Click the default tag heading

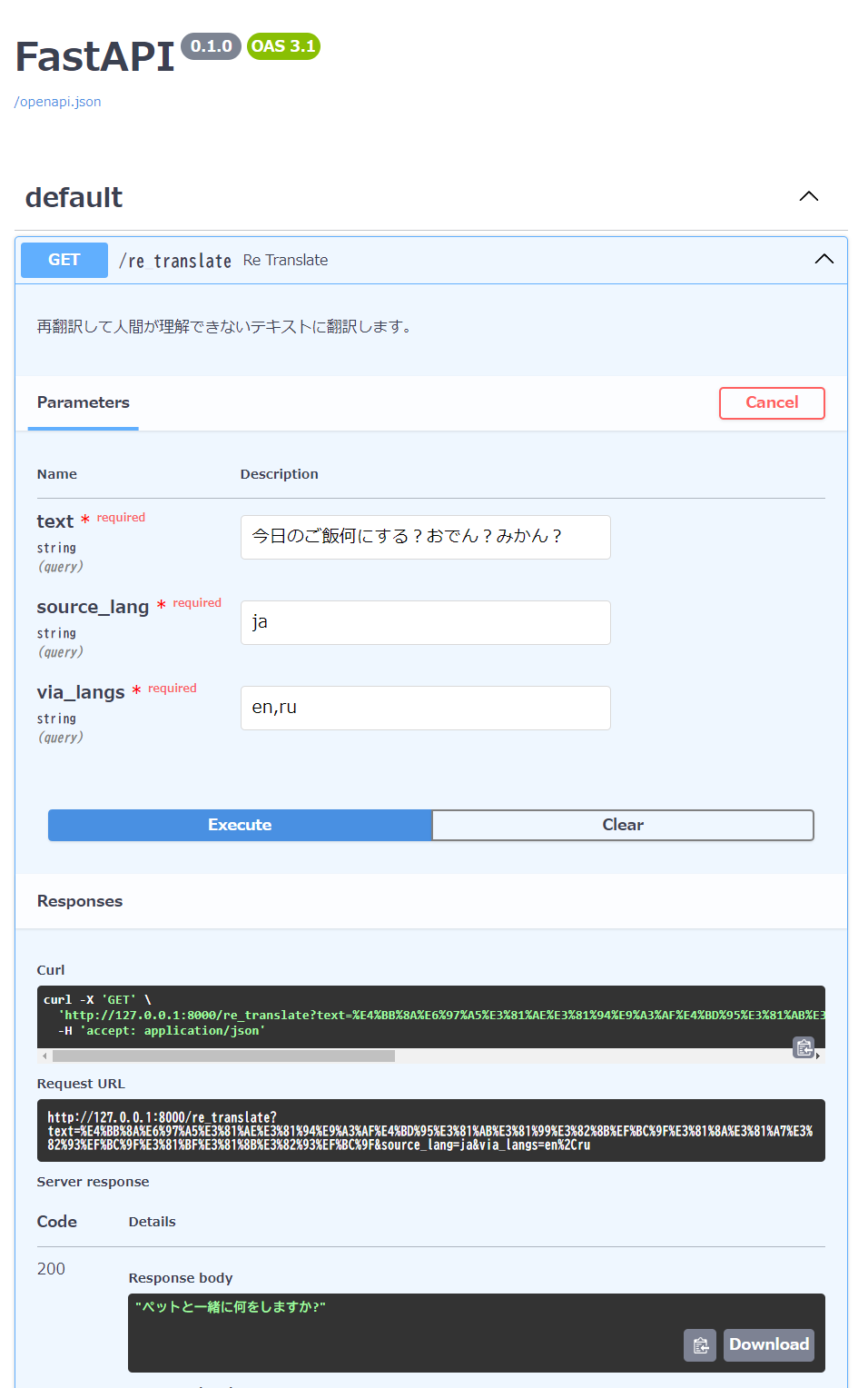click(x=74, y=197)
